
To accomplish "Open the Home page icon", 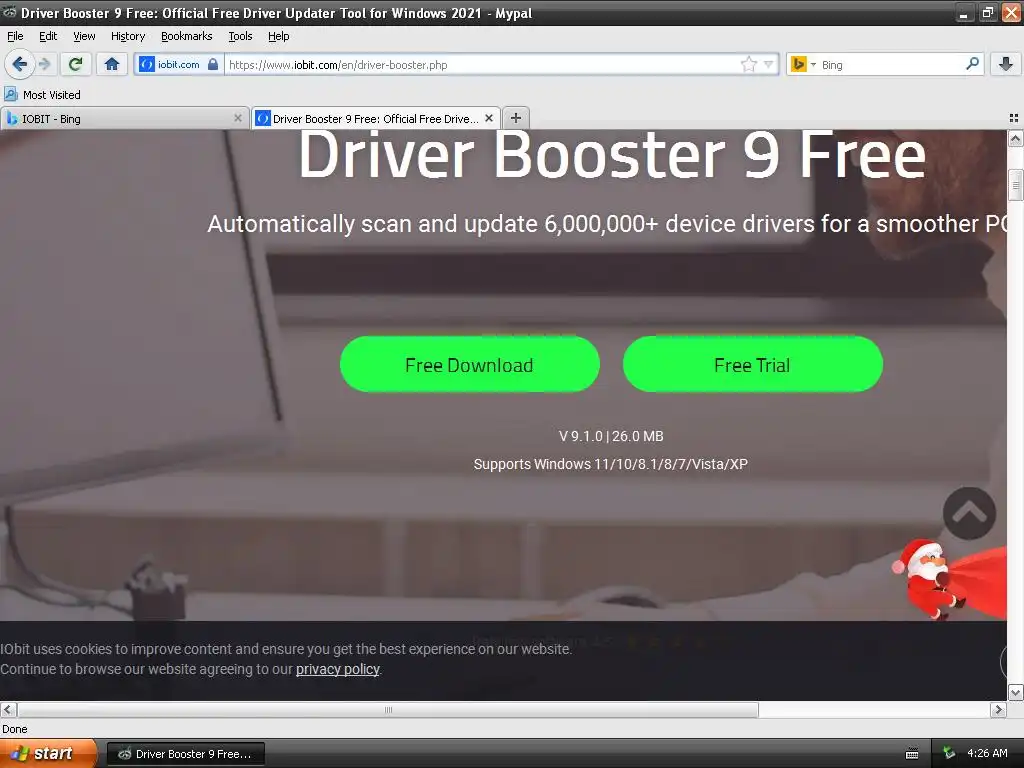I will tap(112, 64).
